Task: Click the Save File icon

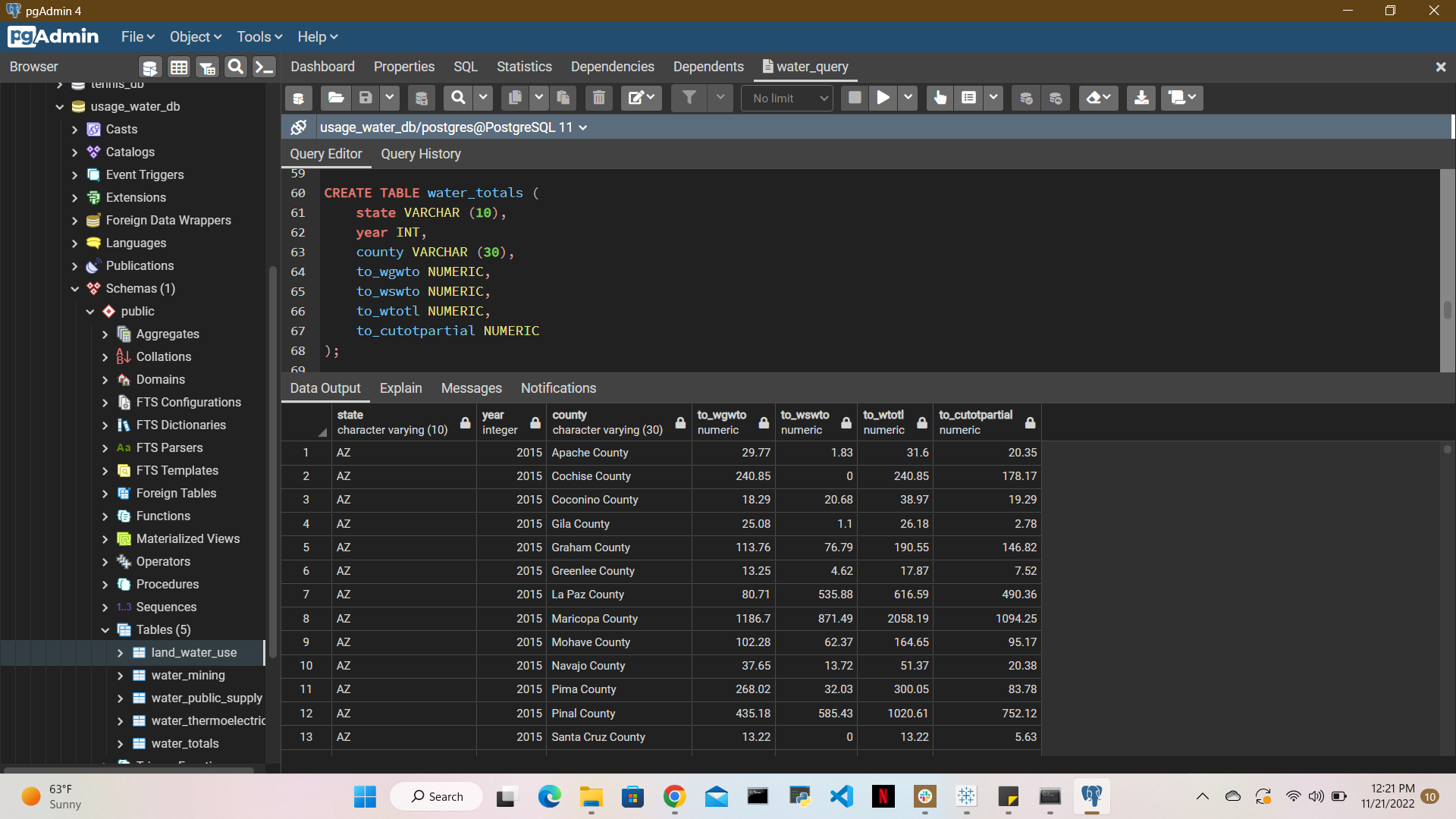Action: pyautogui.click(x=366, y=98)
